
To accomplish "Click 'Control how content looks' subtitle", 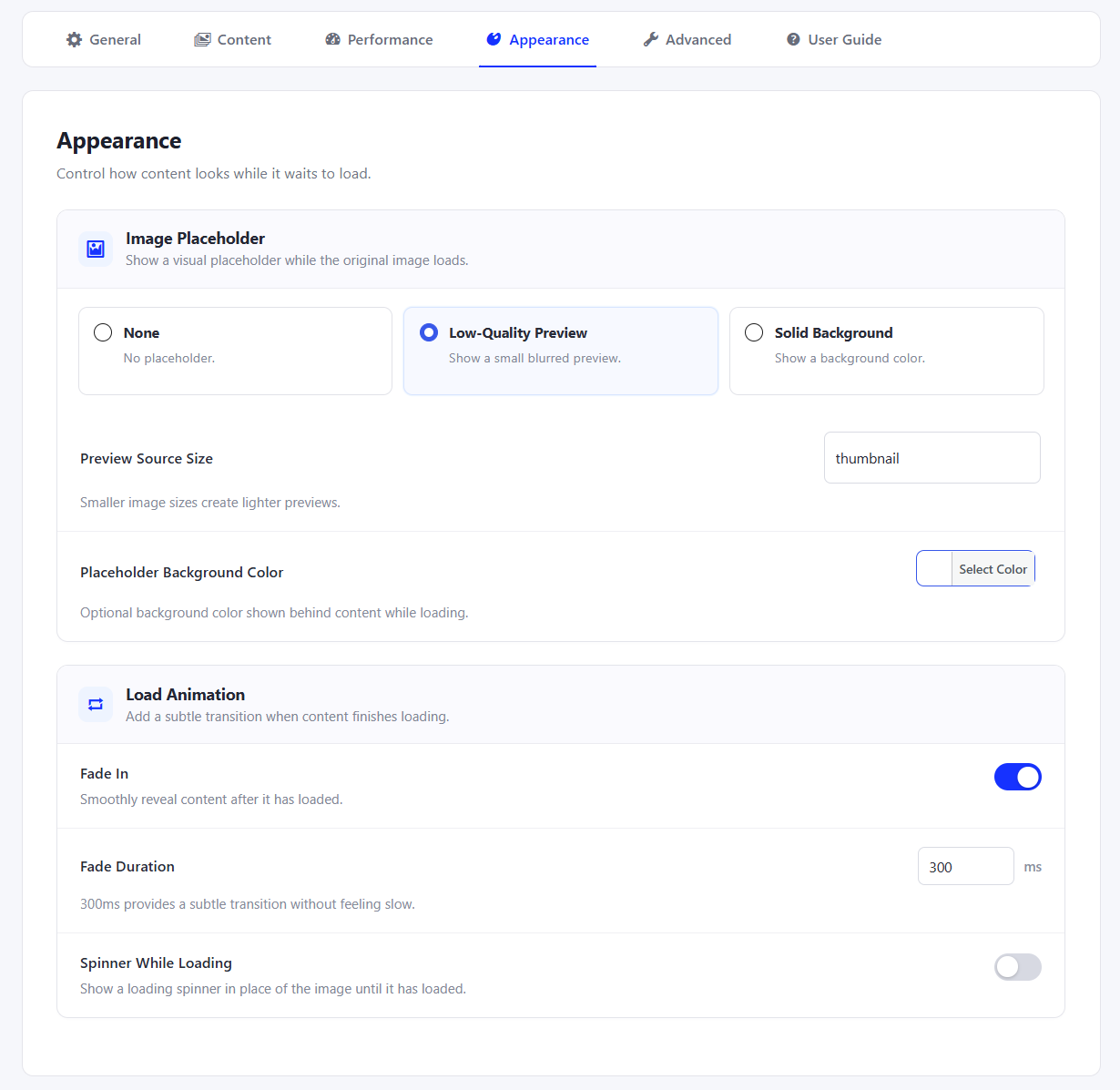I will coord(214,174).
